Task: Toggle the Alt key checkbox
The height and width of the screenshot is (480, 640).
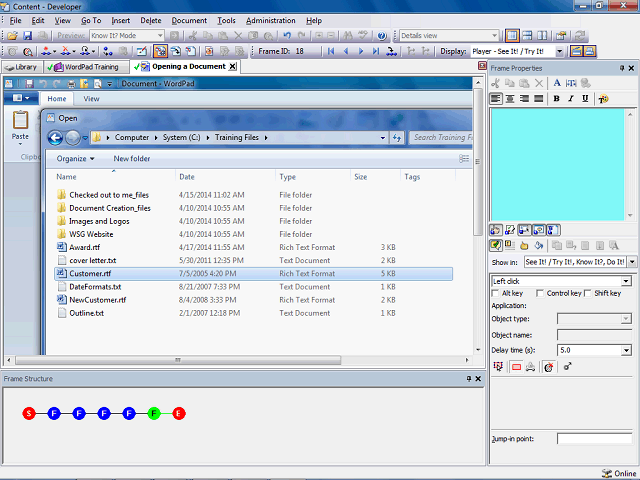Action: pos(496,293)
